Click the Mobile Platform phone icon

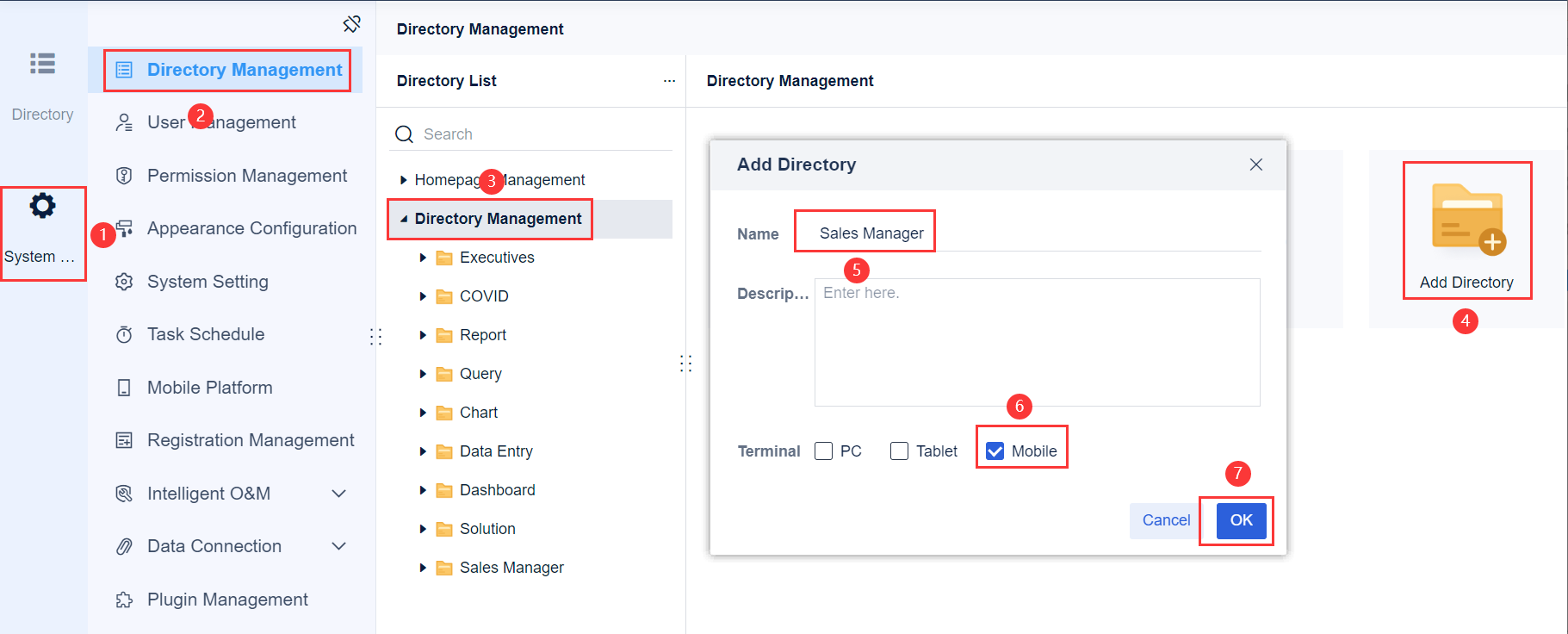pyautogui.click(x=124, y=388)
